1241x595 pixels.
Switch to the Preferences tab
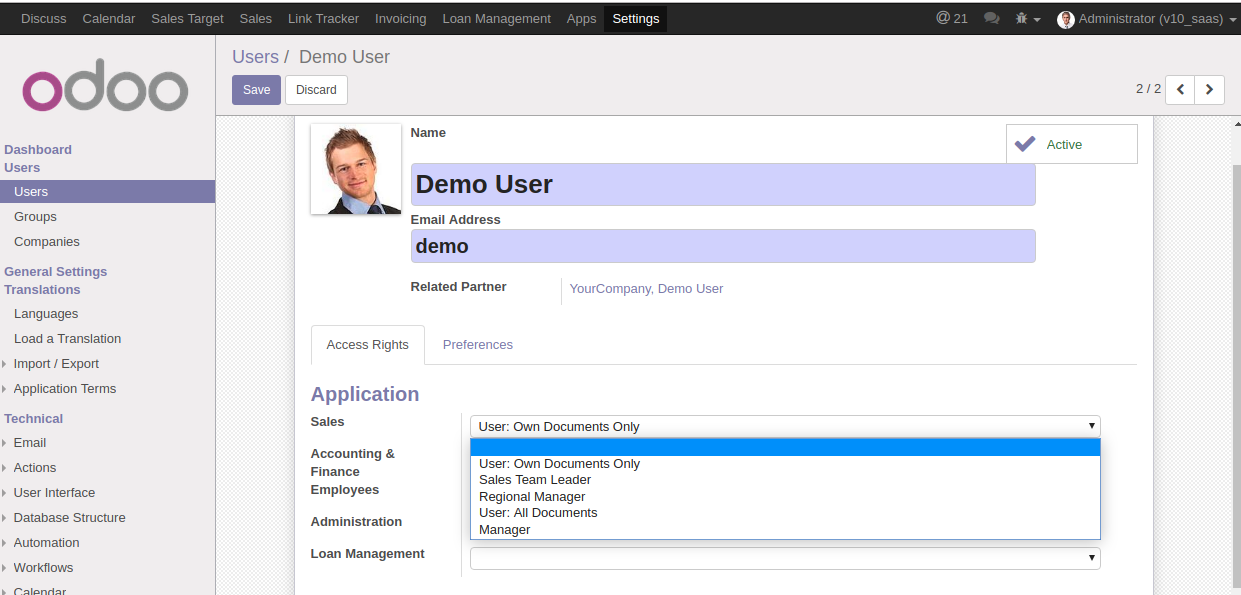(x=477, y=344)
